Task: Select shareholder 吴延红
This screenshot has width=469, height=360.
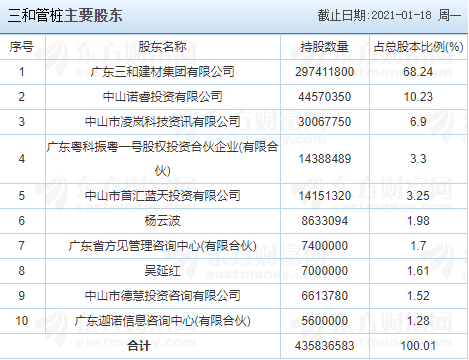Action: point(163,271)
